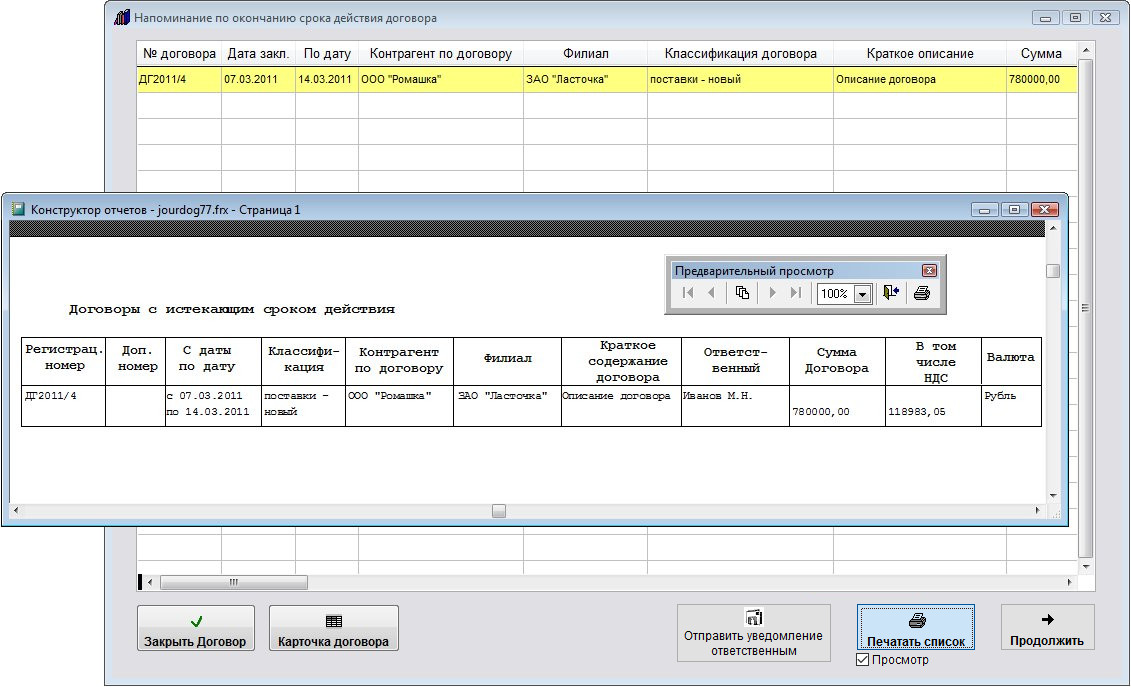
Task: Click the Close Preview door icon
Action: click(x=891, y=293)
